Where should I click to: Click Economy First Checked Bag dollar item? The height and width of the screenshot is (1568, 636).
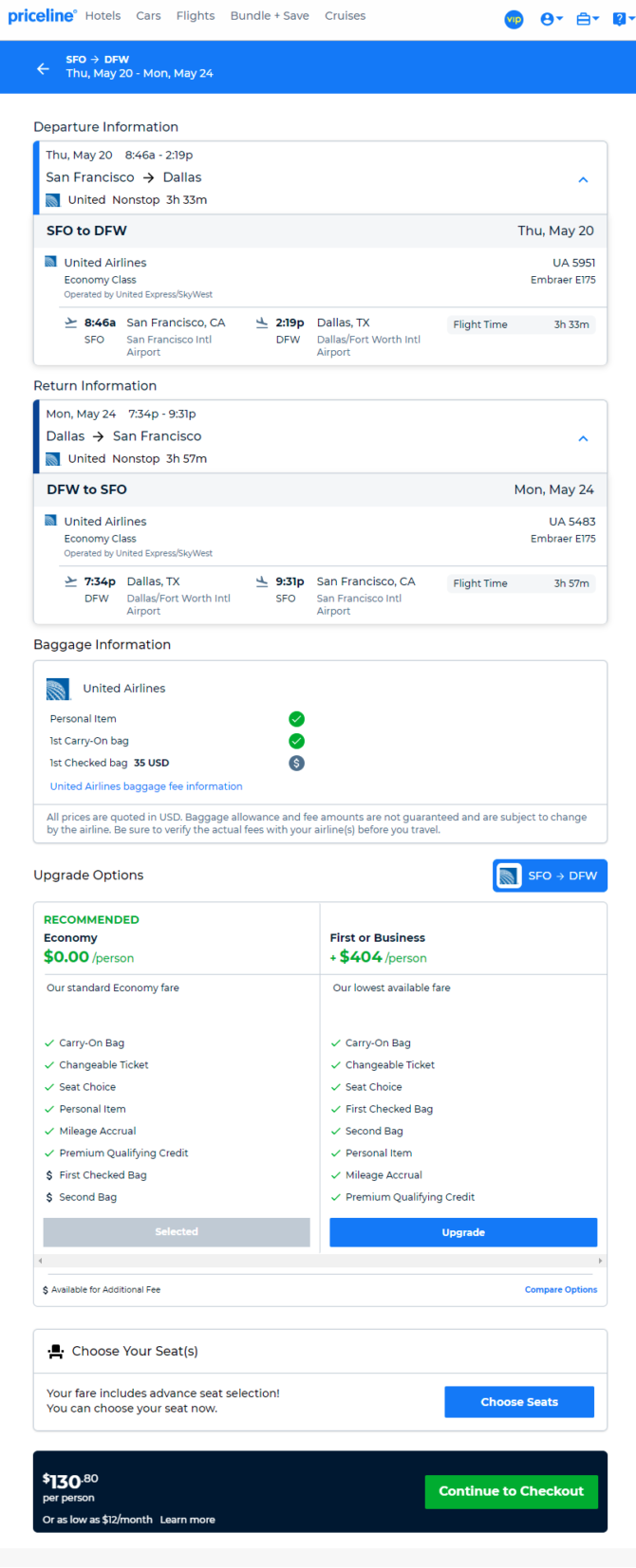pyautogui.click(x=96, y=1175)
